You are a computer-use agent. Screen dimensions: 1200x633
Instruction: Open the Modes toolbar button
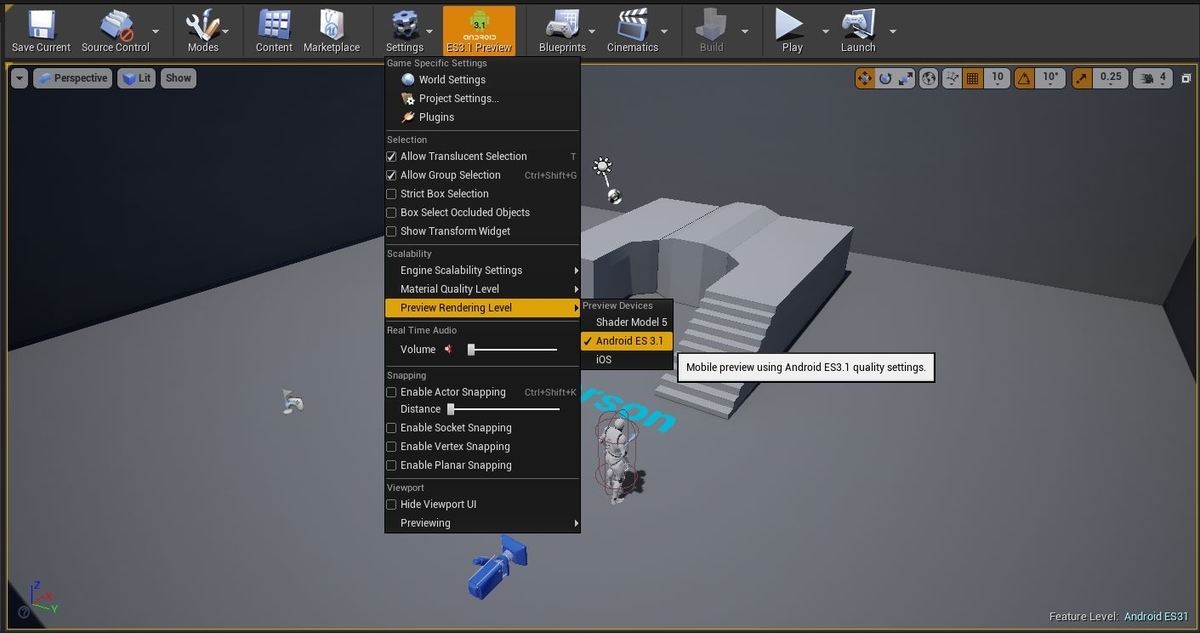[203, 30]
